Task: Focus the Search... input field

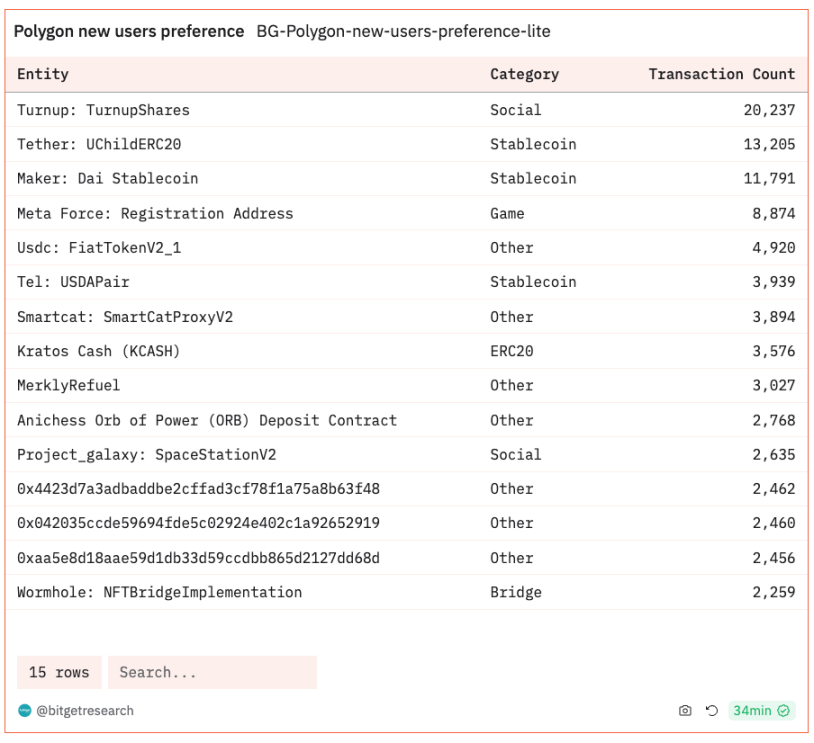Action: point(212,672)
